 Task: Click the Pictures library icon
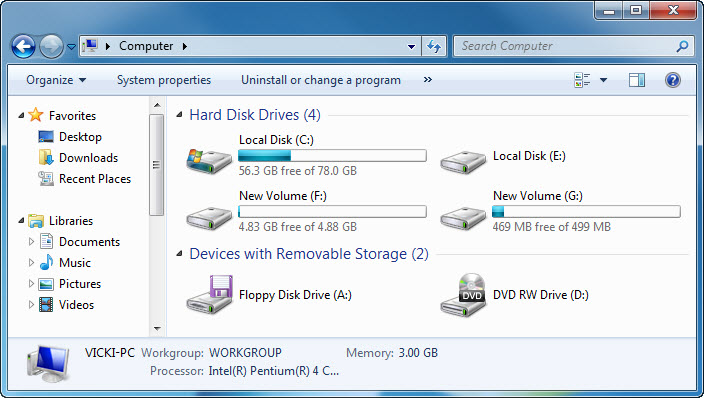tap(46, 284)
